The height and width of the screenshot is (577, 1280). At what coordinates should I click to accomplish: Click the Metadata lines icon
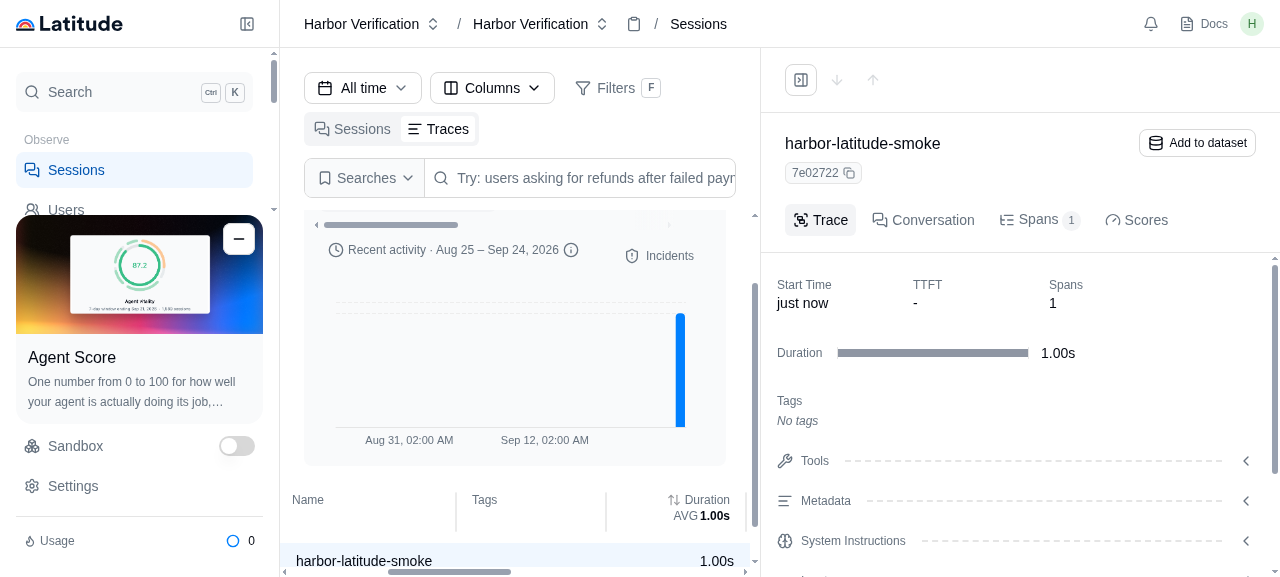click(785, 501)
